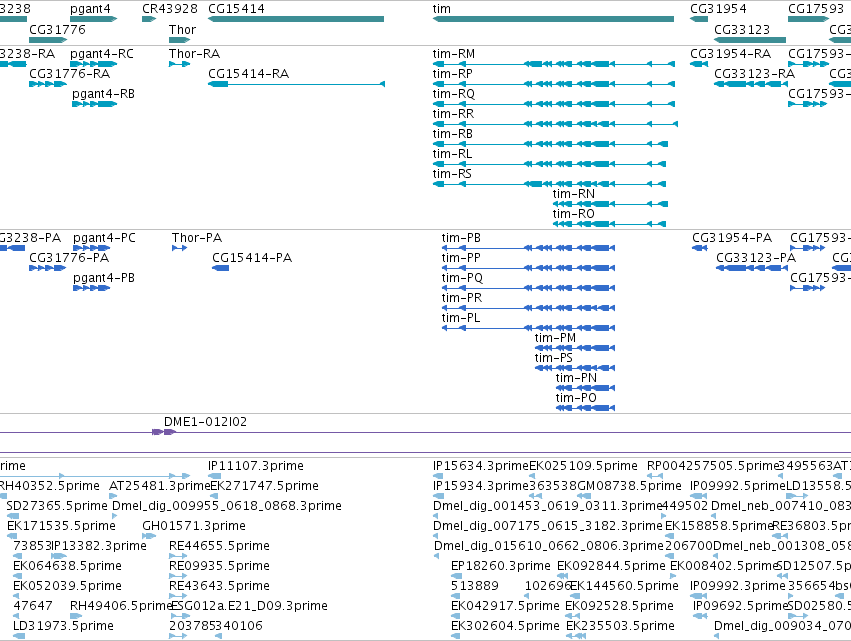
Task: Click the CG31776-PA protein feature
Action: (x=48, y=268)
